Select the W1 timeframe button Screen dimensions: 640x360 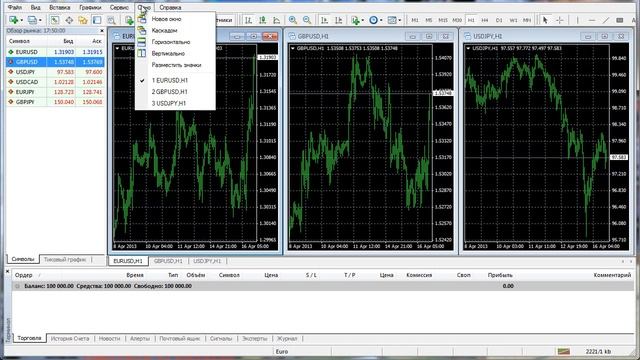(513, 20)
